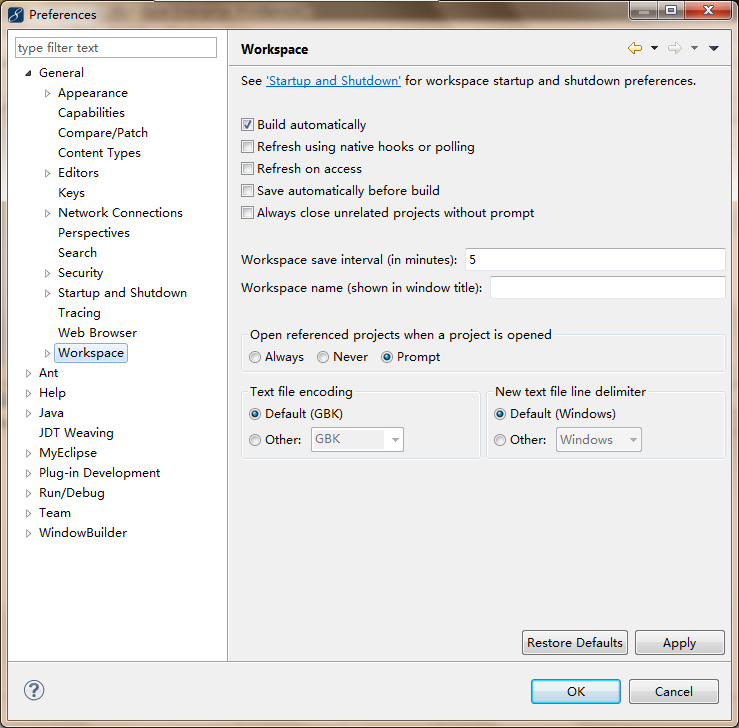Image resolution: width=739 pixels, height=728 pixels.
Task: Open forward history dropdown arrow
Action: click(x=694, y=48)
